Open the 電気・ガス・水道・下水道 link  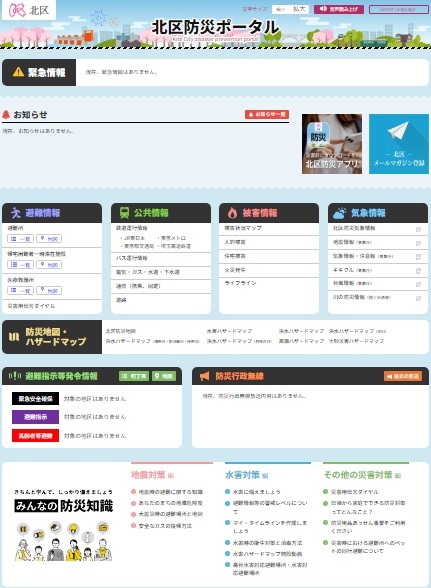147,272
